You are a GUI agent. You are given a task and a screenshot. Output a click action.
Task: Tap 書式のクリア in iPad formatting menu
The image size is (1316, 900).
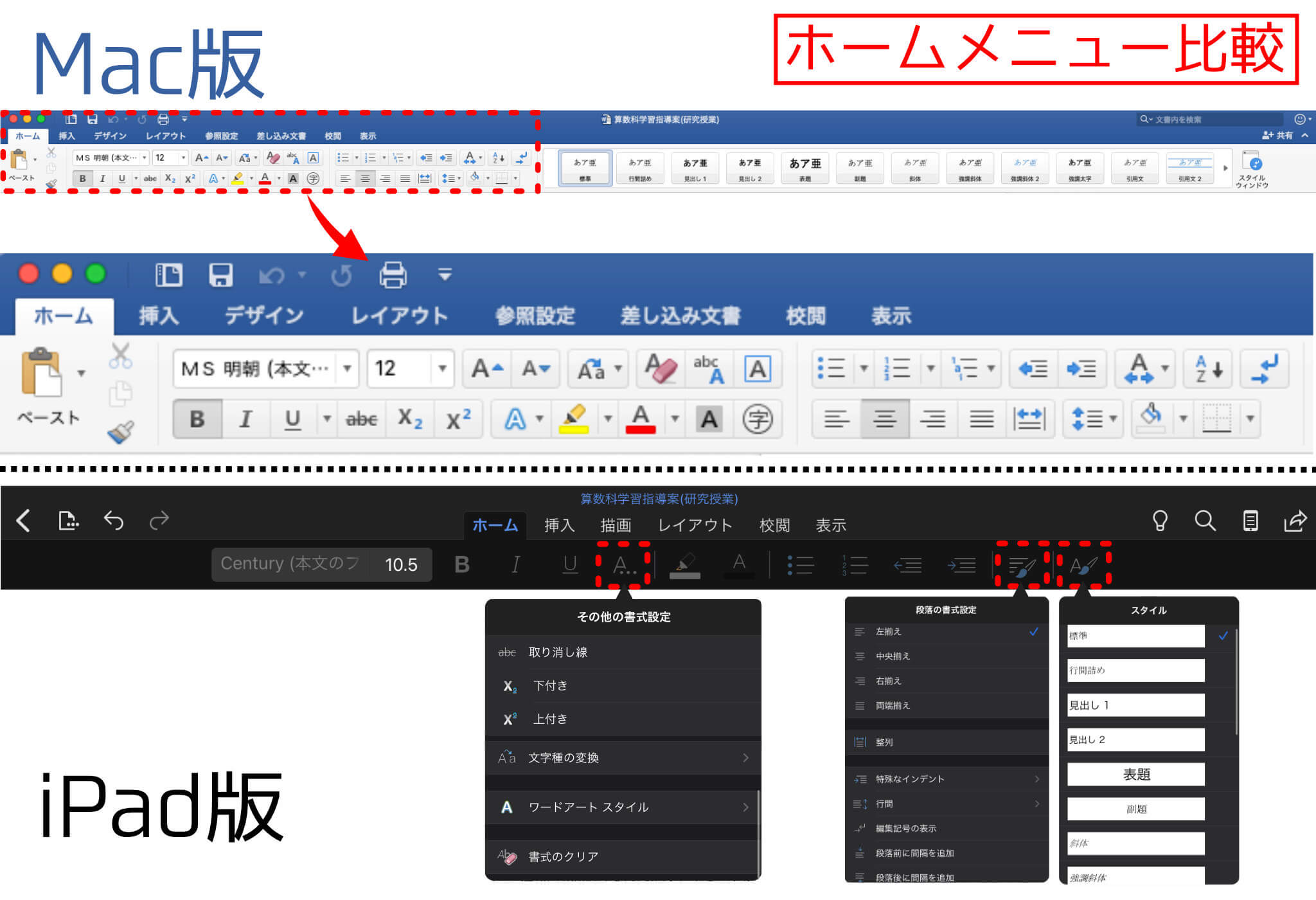point(623,857)
